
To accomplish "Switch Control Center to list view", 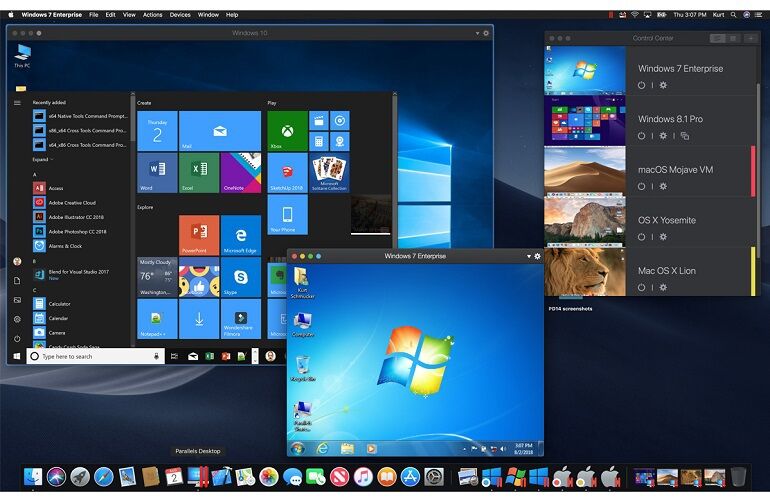I will click(x=717, y=38).
